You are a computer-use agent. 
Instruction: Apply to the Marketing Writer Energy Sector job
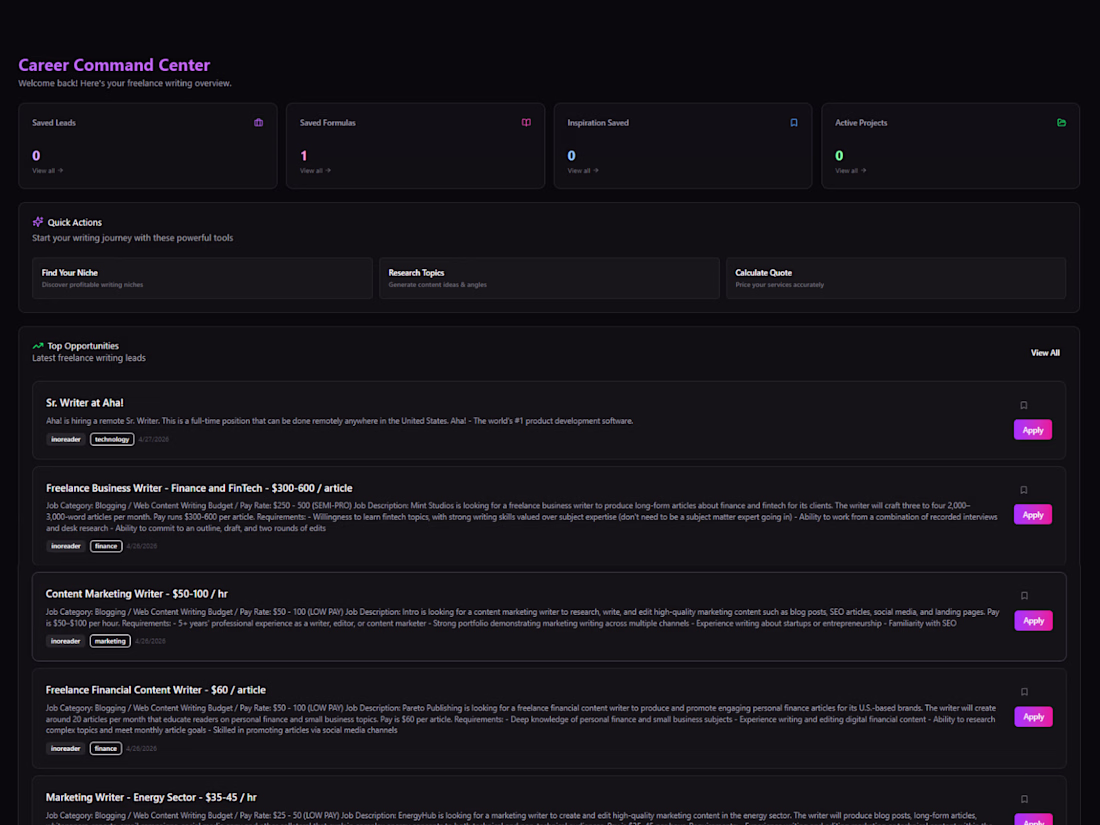tap(1033, 819)
